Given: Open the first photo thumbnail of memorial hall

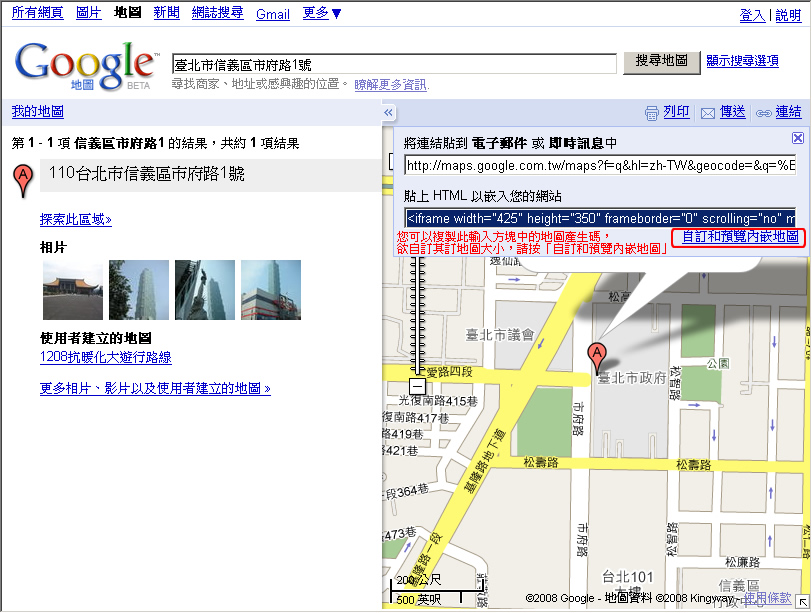Looking at the screenshot, I should 72,290.
